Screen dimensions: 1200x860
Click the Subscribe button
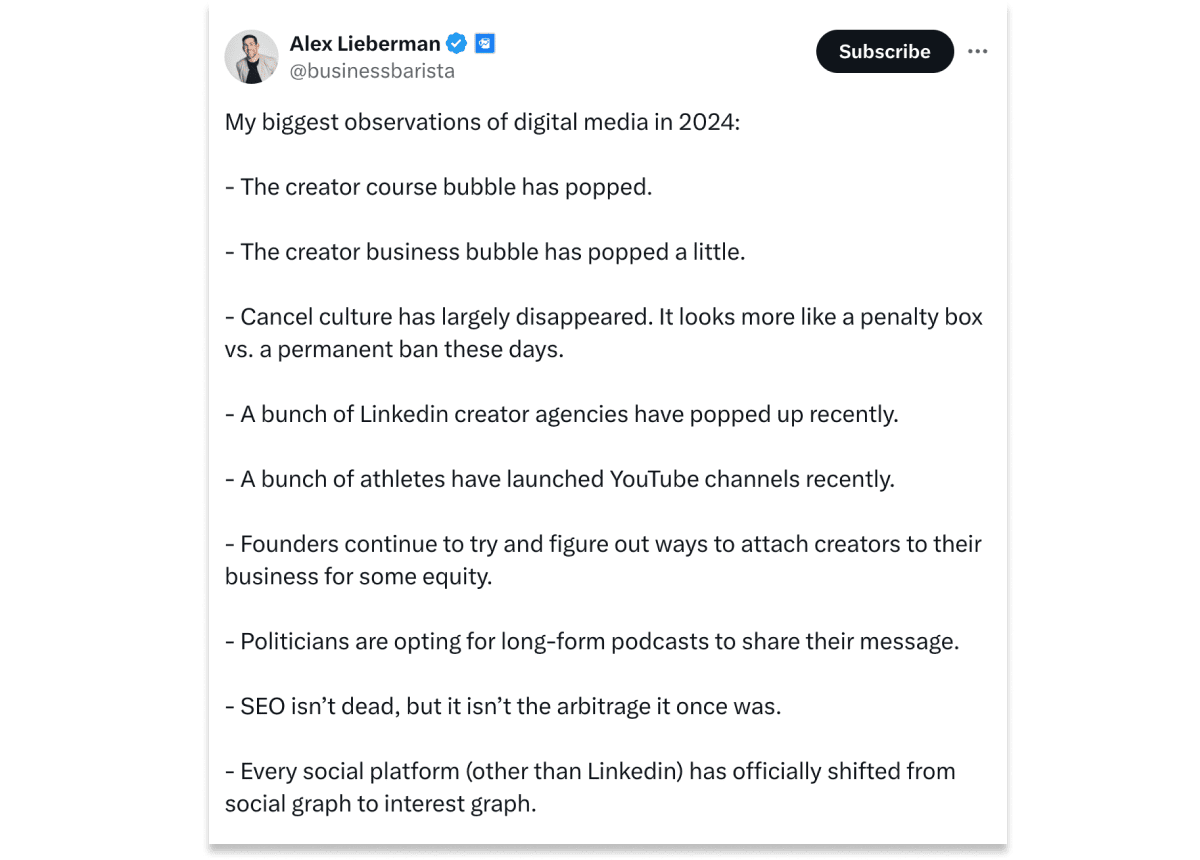885,51
